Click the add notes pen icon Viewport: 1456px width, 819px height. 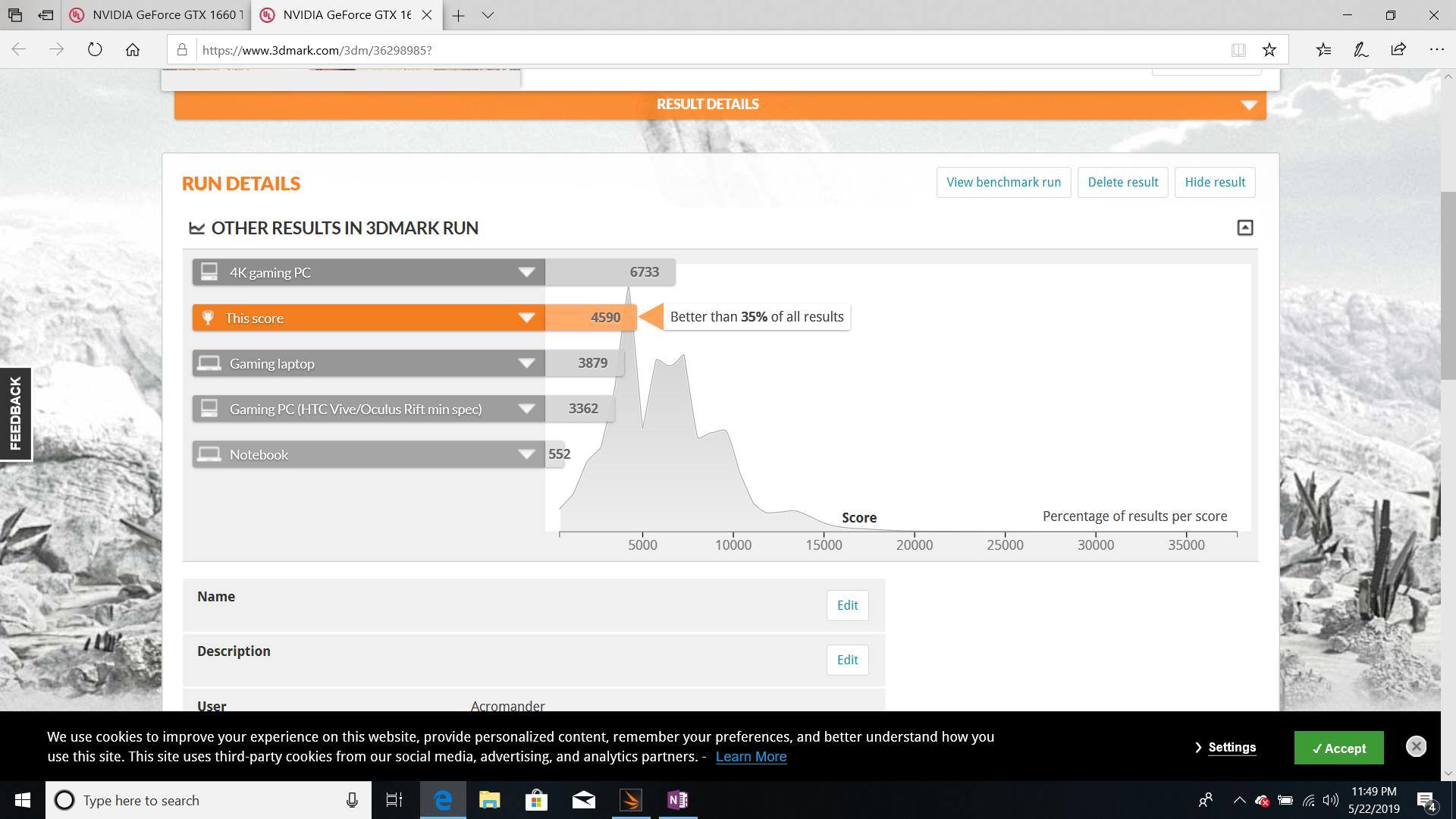1360,50
